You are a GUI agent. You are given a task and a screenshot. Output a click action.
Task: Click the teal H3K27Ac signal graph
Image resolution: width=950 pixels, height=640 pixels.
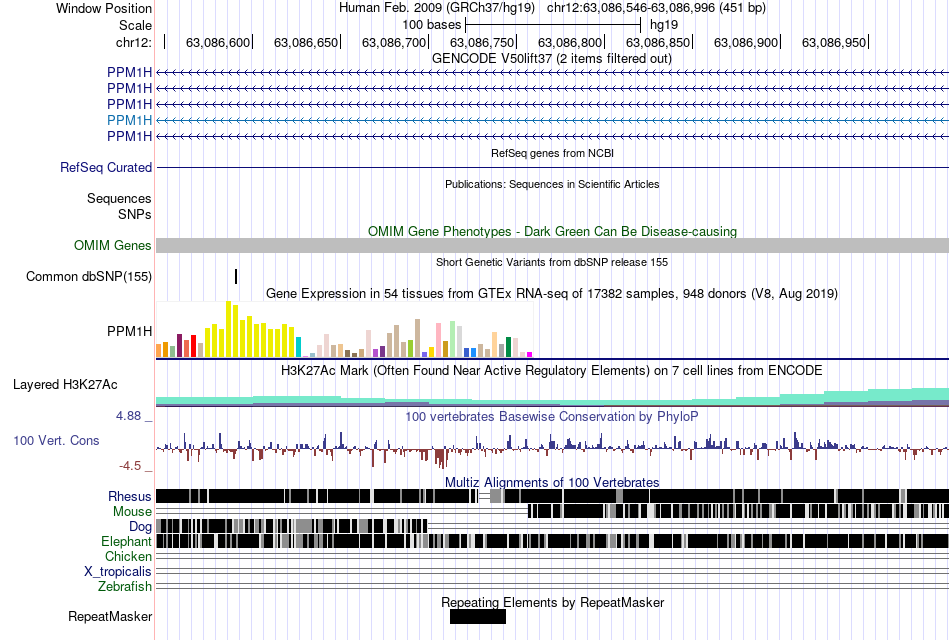pyautogui.click(x=553, y=398)
